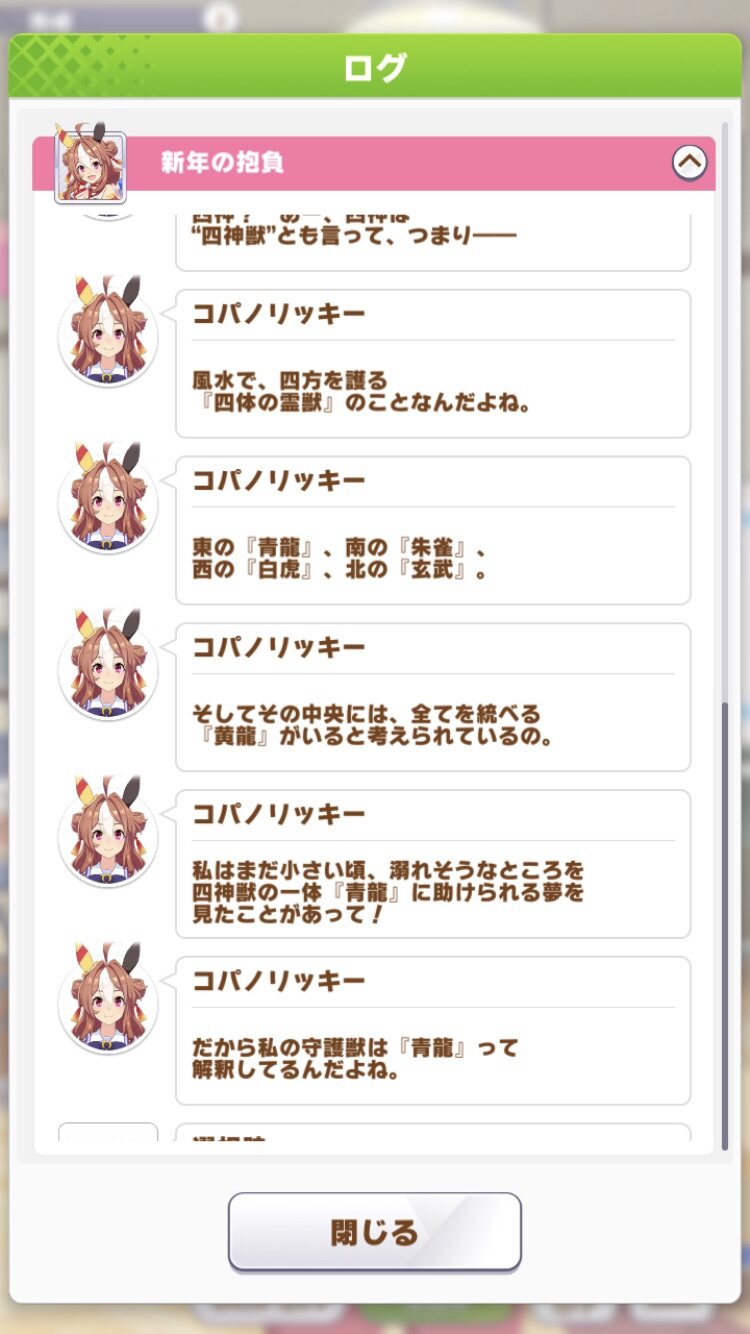This screenshot has height=1334, width=750.
Task: Collapse the 新年の抱負 story section
Action: 689,162
